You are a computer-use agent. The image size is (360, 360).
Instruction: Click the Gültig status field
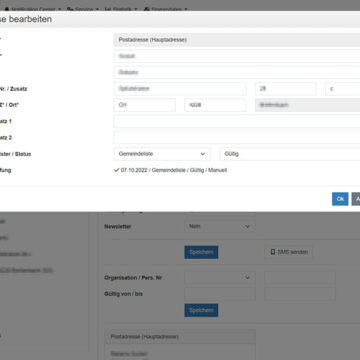pos(290,154)
